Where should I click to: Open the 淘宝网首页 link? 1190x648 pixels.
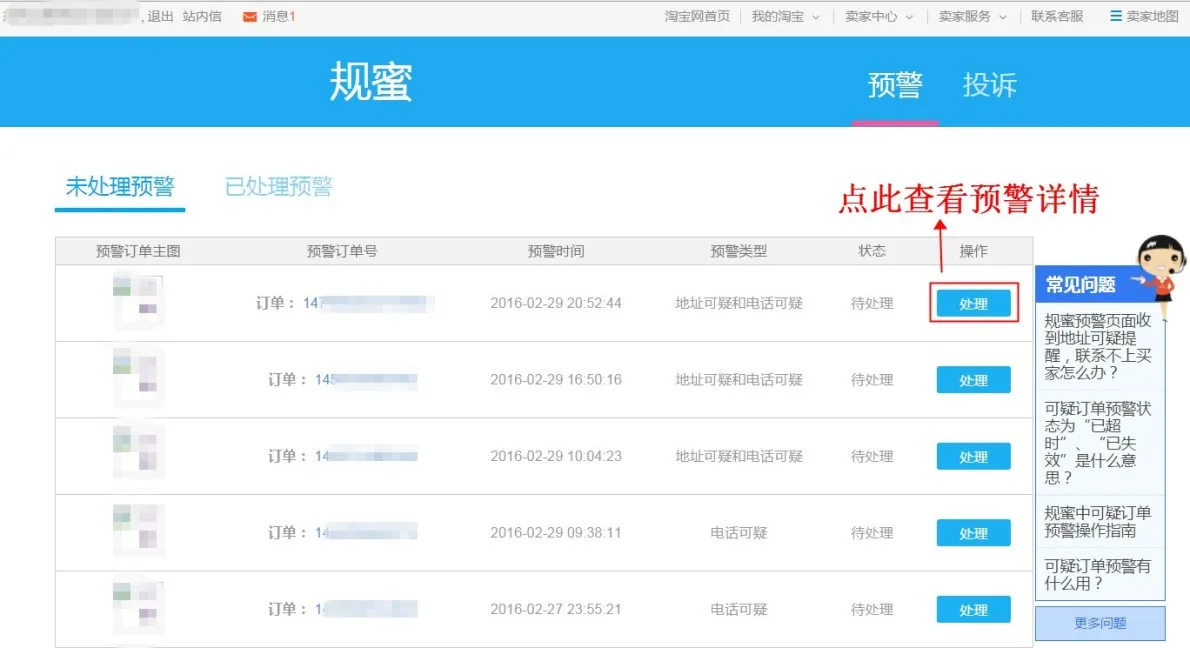coord(697,16)
